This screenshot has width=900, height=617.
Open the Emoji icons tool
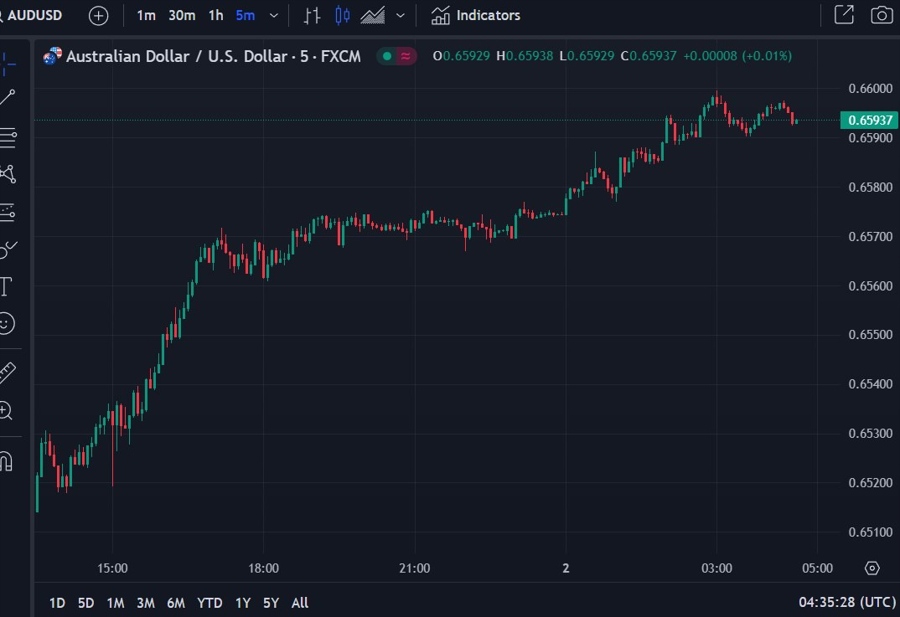tap(6, 323)
